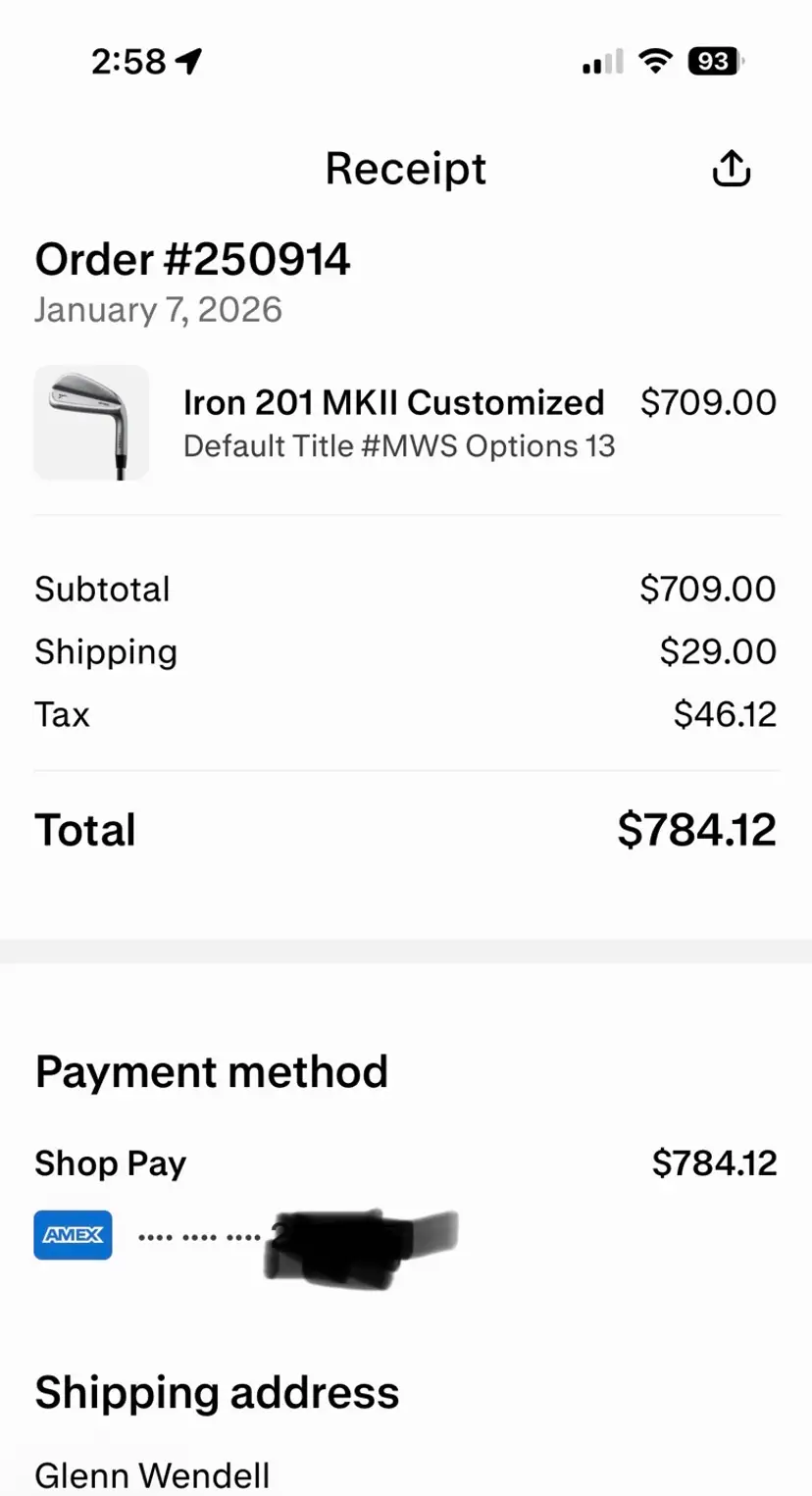Tap the AMEX card logo
Image resolution: width=812 pixels, height=1496 pixels.
pyautogui.click(x=74, y=1235)
